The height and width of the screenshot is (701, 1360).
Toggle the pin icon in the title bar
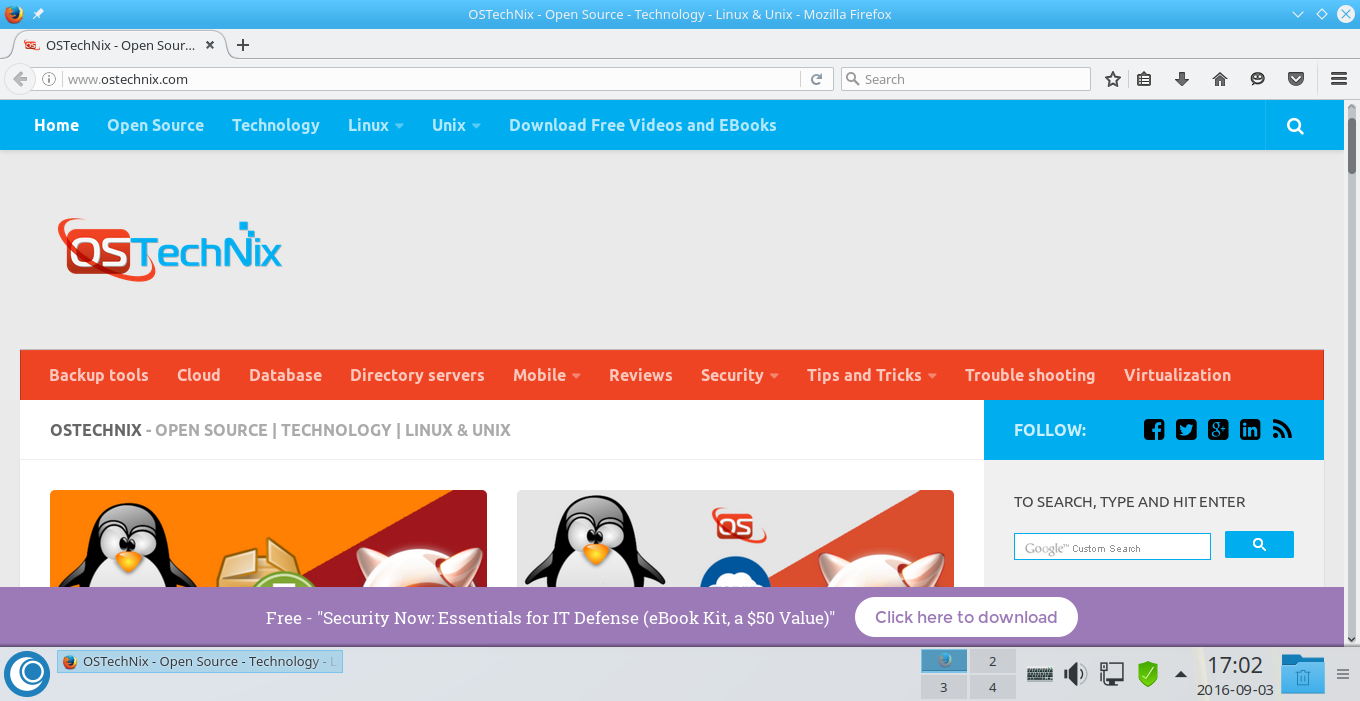click(38, 14)
